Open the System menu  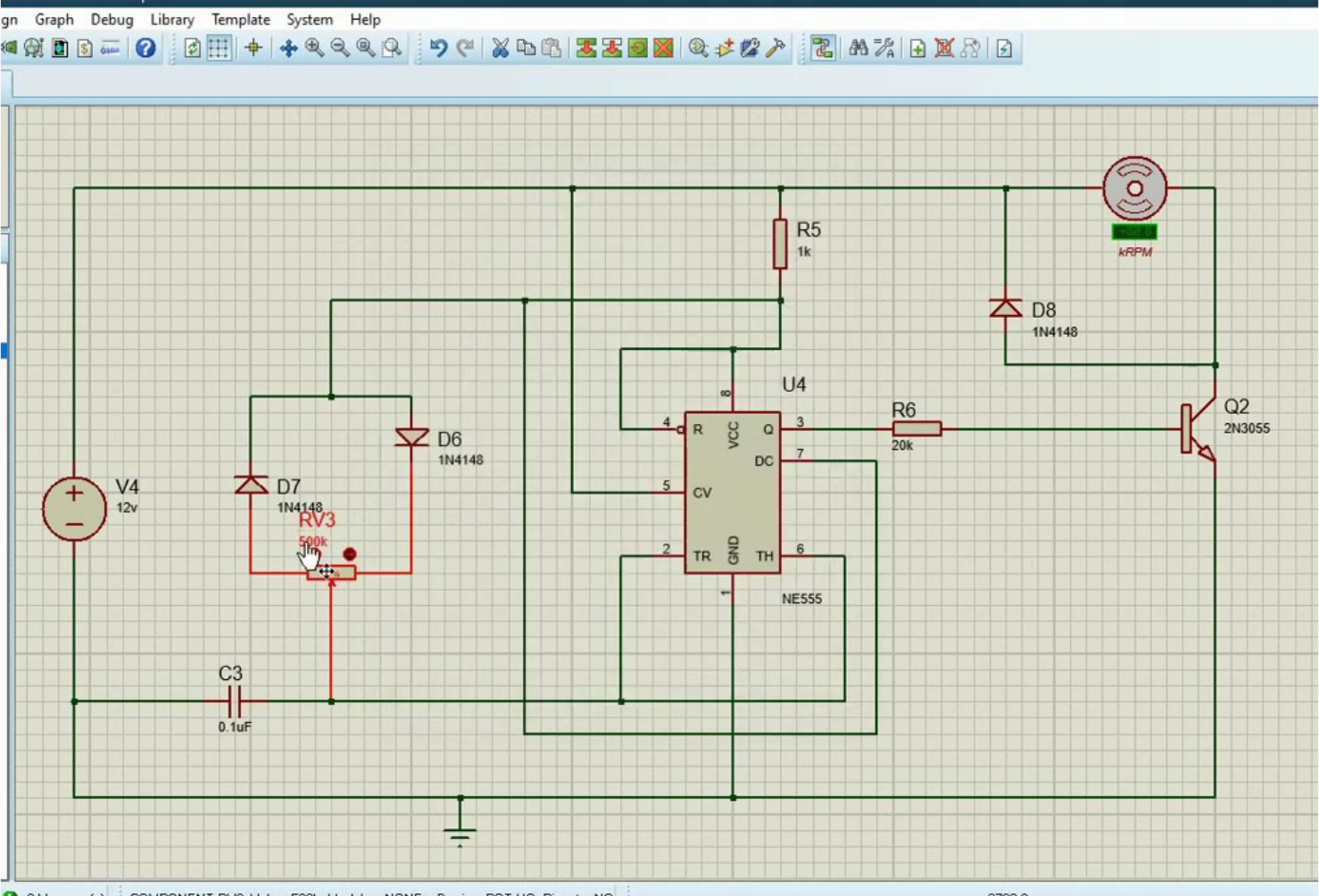[x=310, y=19]
